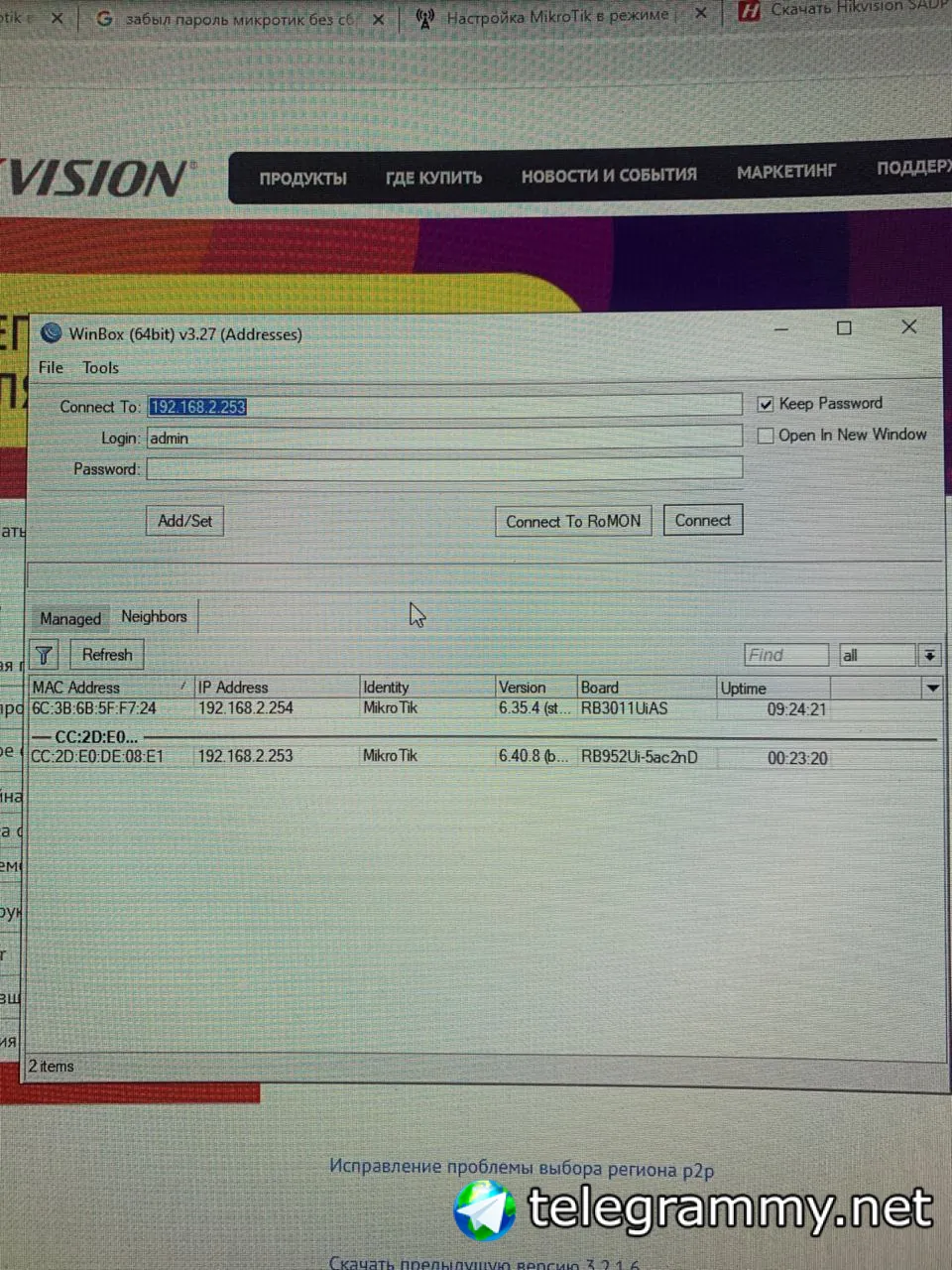Open ГДЕ КУПИТЬ on Hikvision site

tap(433, 178)
